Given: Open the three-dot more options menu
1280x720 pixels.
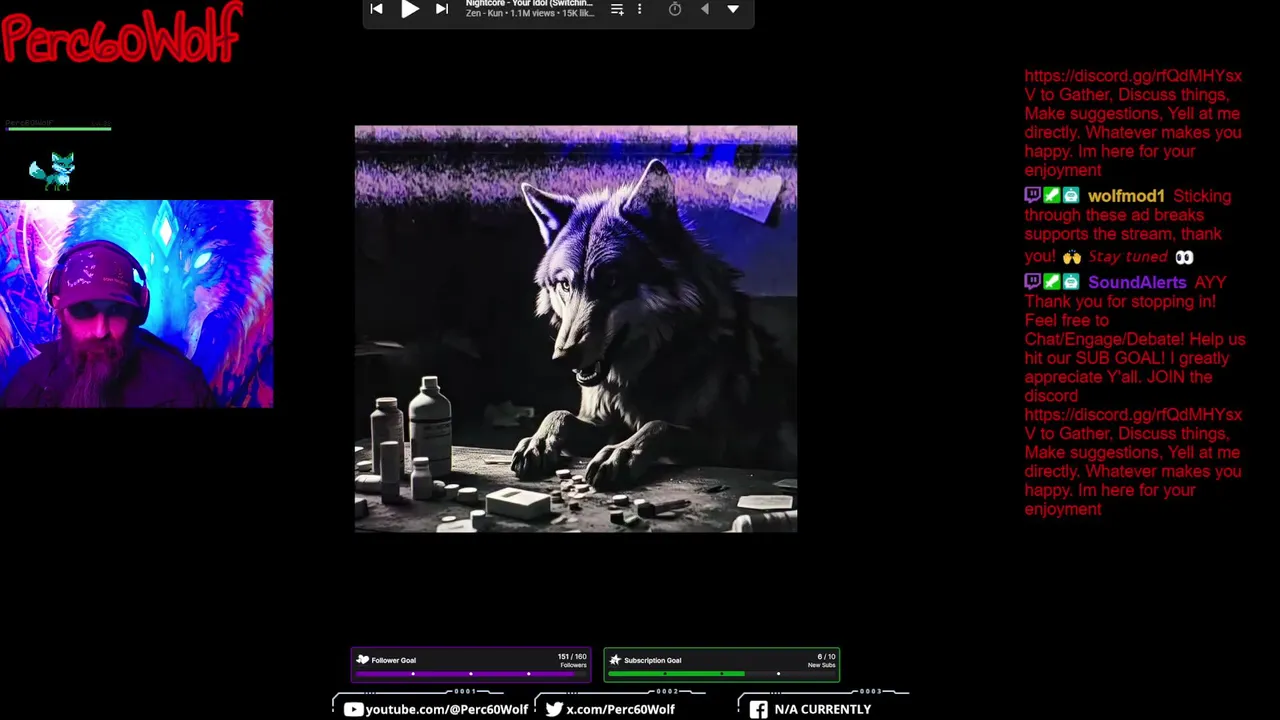Looking at the screenshot, I should coord(640,9).
